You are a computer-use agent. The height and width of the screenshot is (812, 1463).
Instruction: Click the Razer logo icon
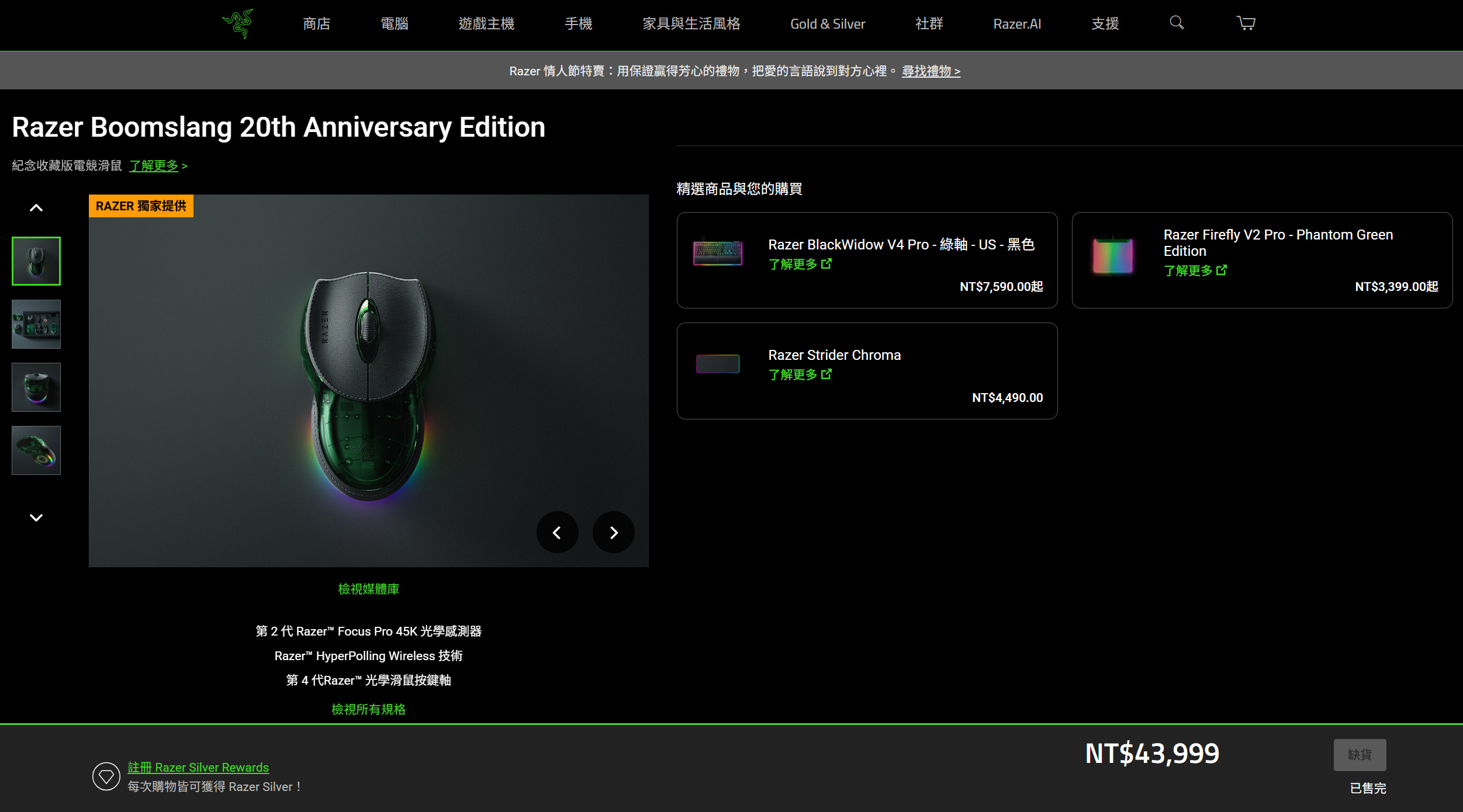click(x=238, y=23)
